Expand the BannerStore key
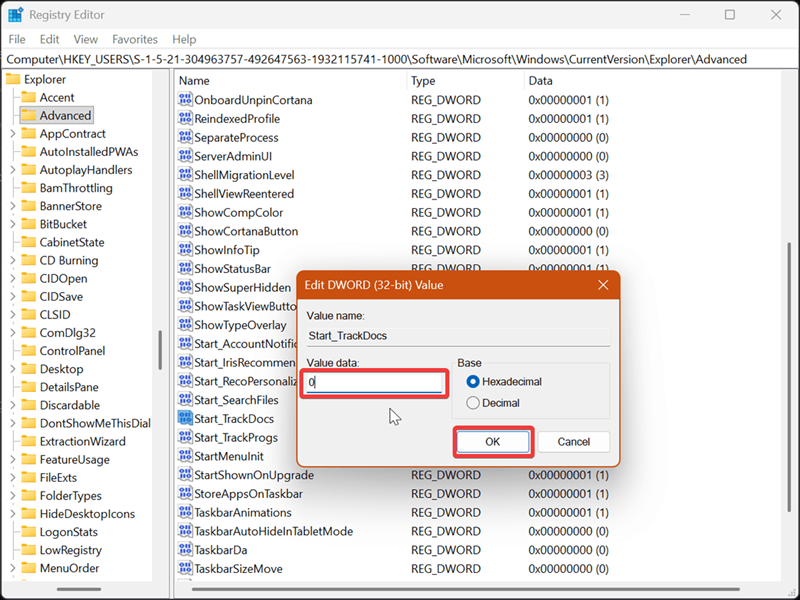 (x=13, y=206)
